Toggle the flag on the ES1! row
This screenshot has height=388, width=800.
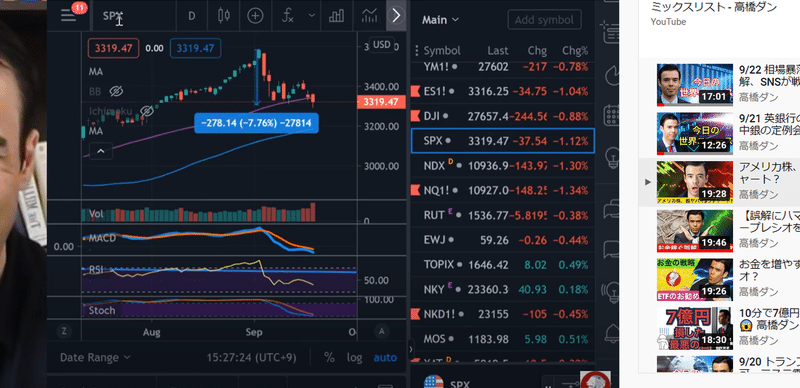coord(415,91)
